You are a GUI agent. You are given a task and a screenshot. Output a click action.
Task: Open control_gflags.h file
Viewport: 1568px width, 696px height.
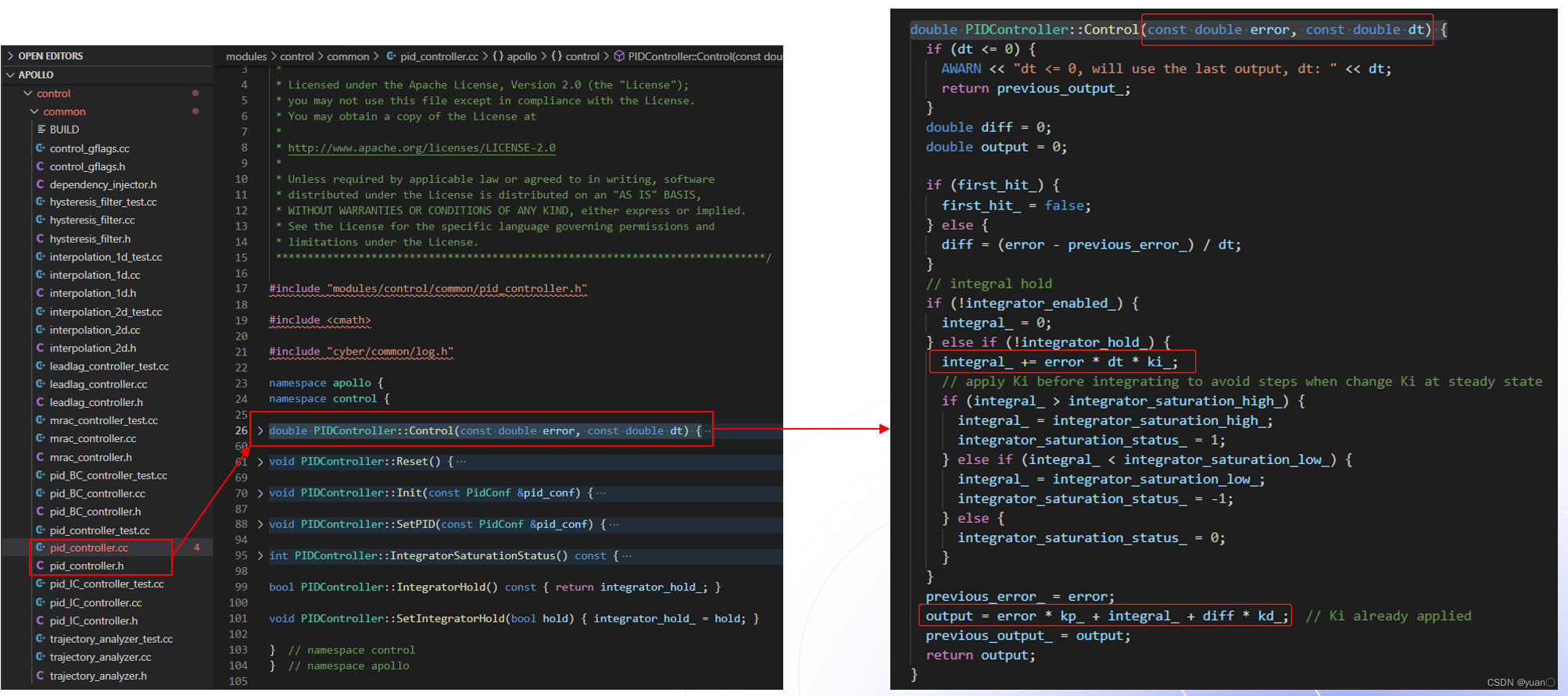87,166
